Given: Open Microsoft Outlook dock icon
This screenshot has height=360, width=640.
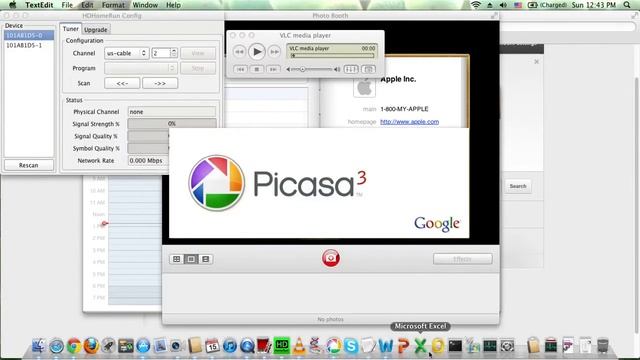Looking at the screenshot, I should click(438, 346).
